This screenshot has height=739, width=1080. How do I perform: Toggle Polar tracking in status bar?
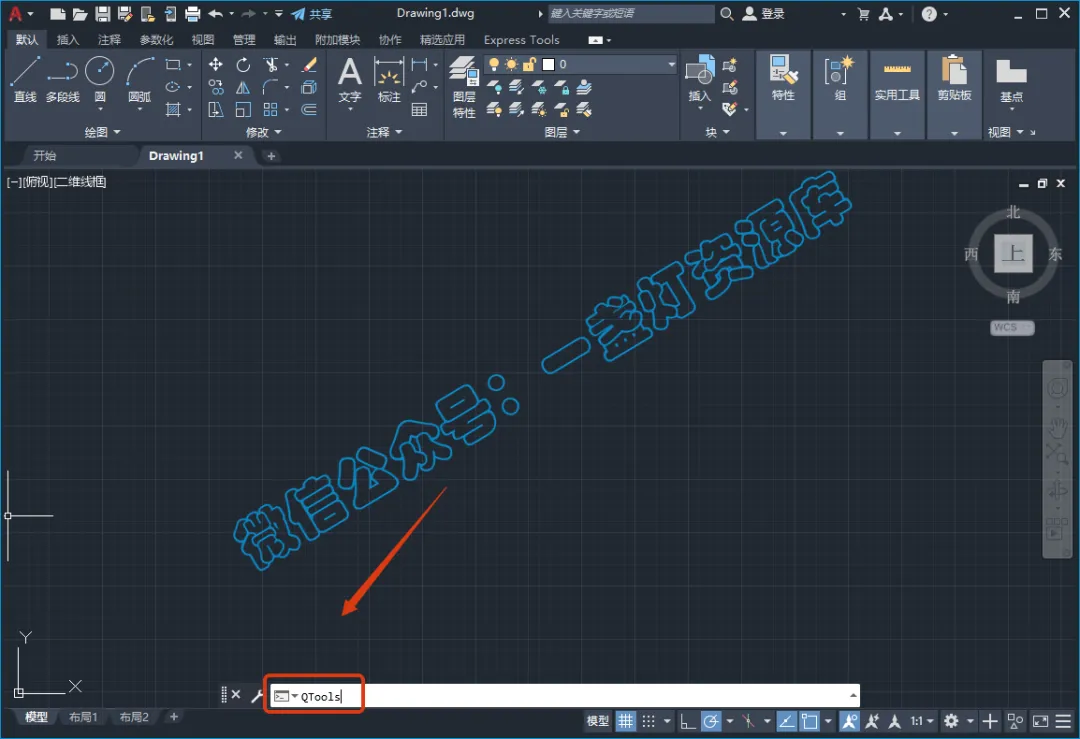tap(712, 721)
